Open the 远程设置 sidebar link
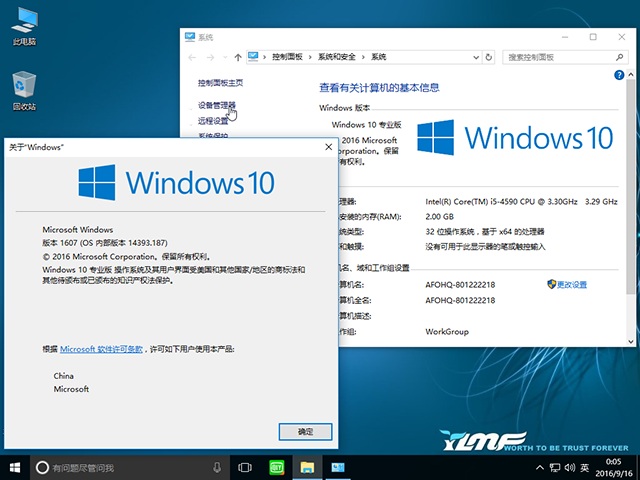 click(x=213, y=120)
